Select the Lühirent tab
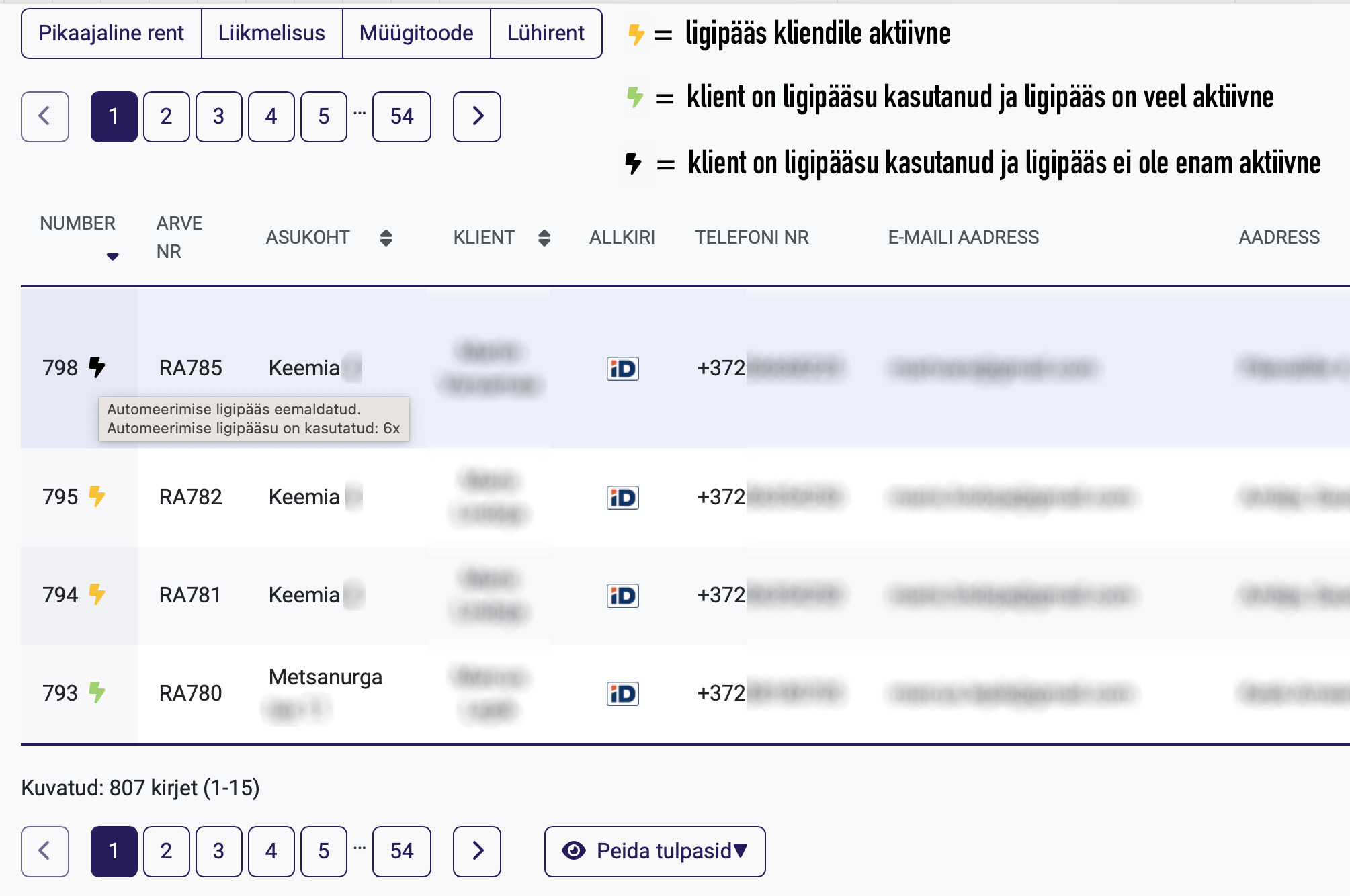This screenshot has width=1350, height=896. pyautogui.click(x=546, y=33)
